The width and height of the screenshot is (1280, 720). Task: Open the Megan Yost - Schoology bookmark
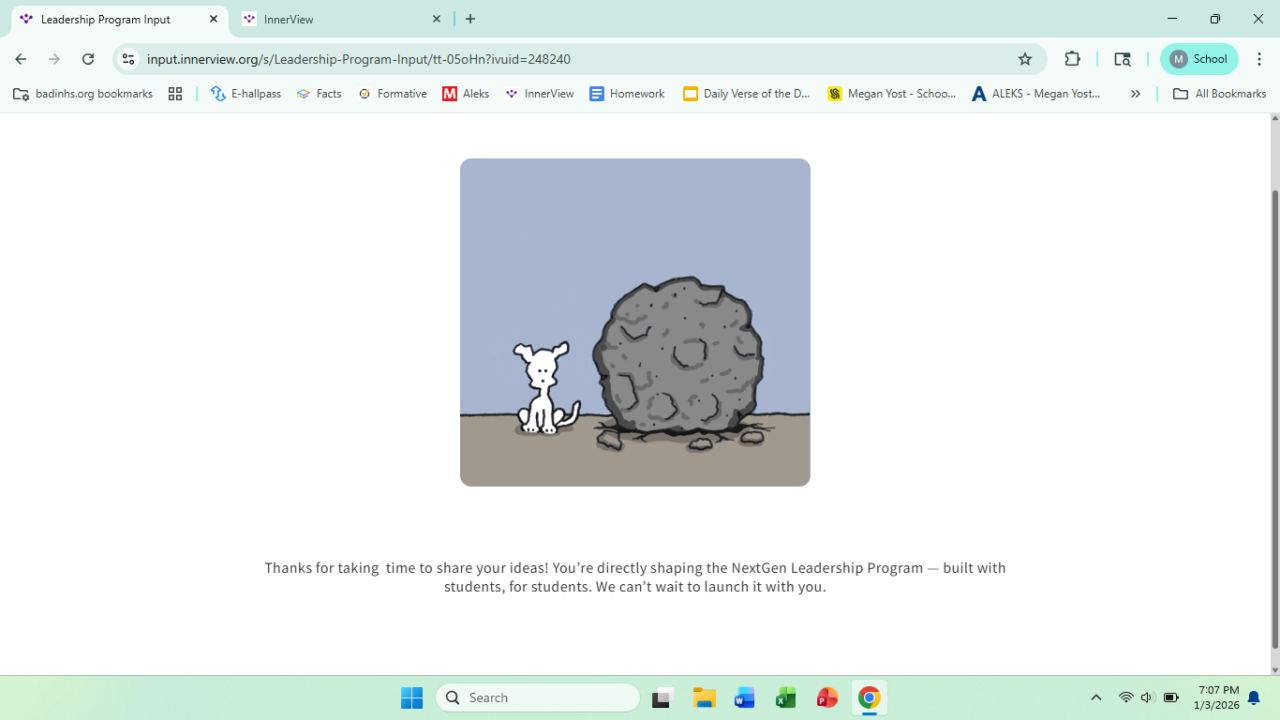pyautogui.click(x=892, y=94)
